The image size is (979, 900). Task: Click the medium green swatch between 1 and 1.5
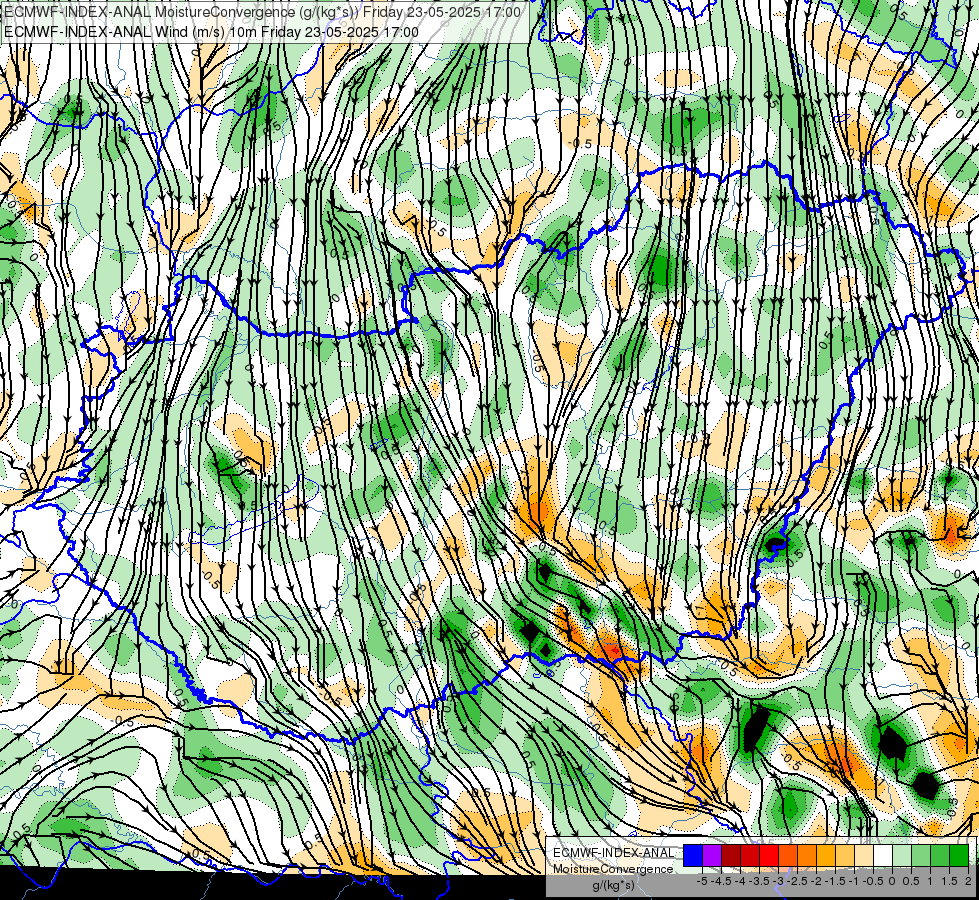tap(940, 856)
